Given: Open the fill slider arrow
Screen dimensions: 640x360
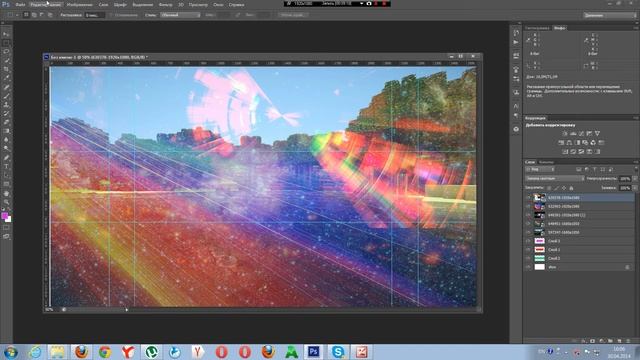Looking at the screenshot, I should click(x=635, y=188).
